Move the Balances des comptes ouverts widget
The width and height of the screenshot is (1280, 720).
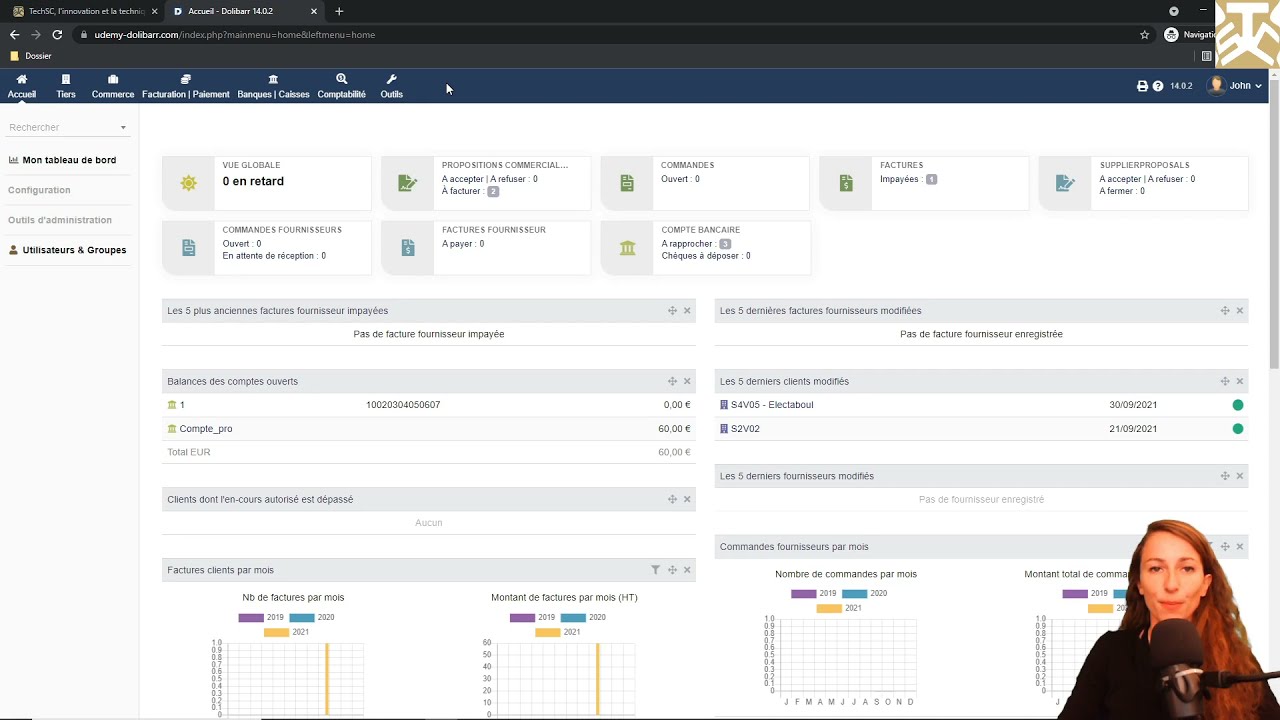point(672,381)
